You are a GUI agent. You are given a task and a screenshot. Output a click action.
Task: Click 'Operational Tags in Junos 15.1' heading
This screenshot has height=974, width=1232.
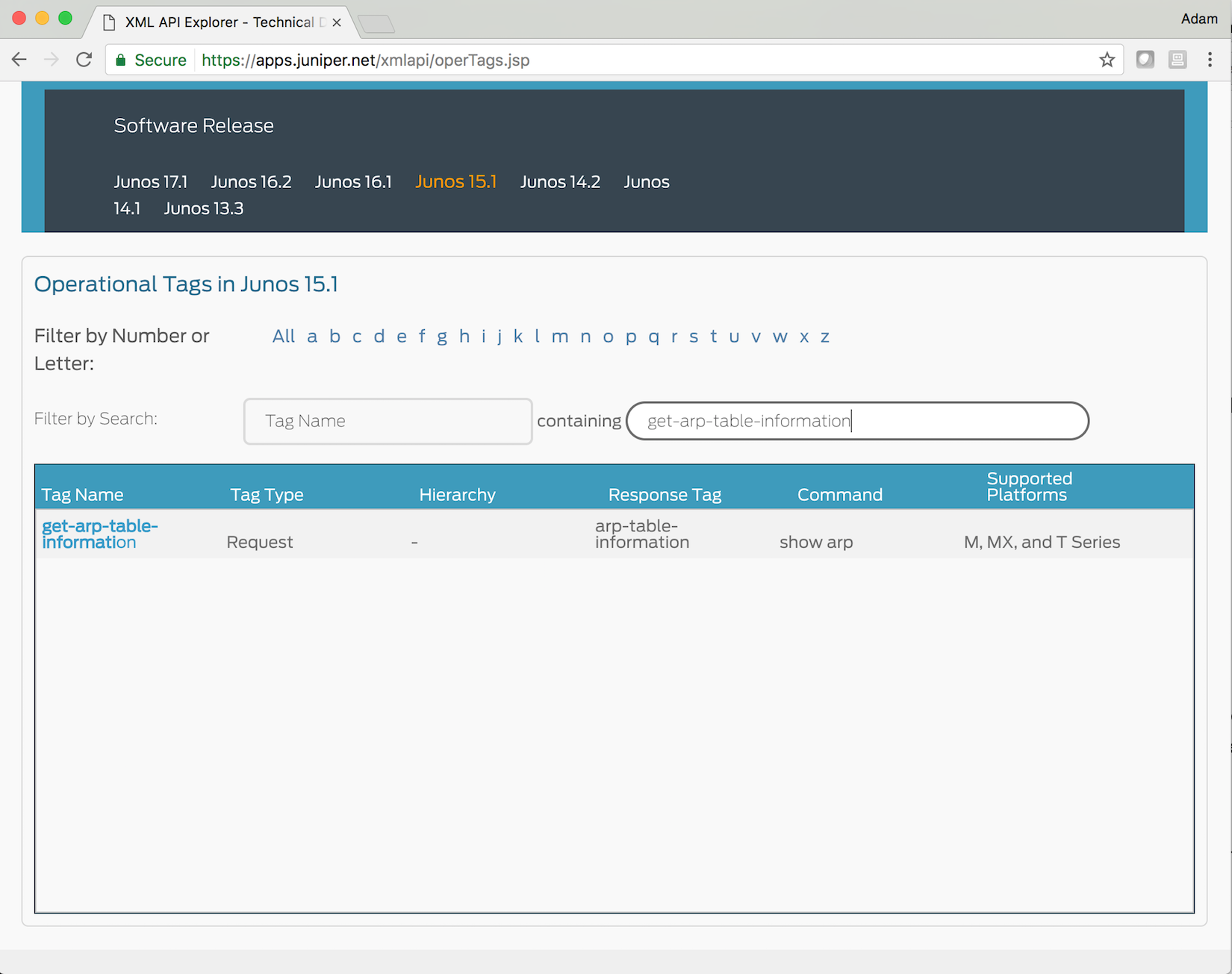click(x=186, y=284)
